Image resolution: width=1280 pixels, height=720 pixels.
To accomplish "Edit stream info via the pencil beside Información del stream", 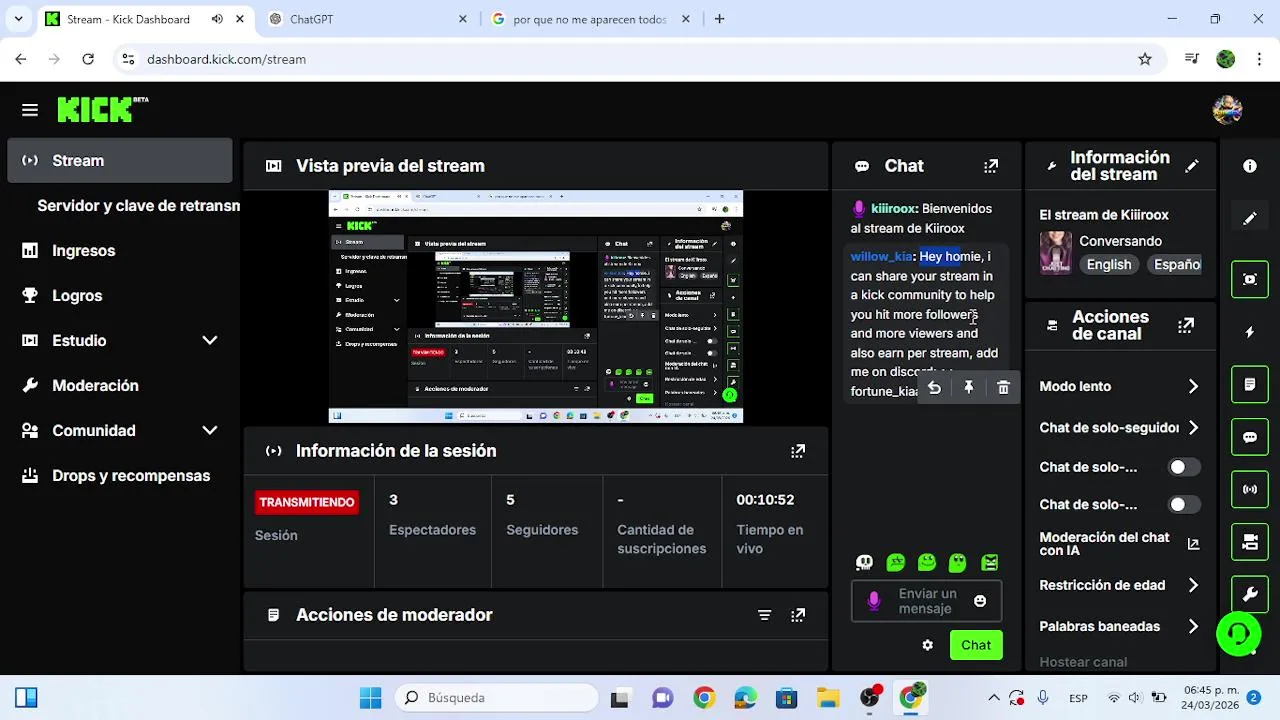I will [1192, 166].
